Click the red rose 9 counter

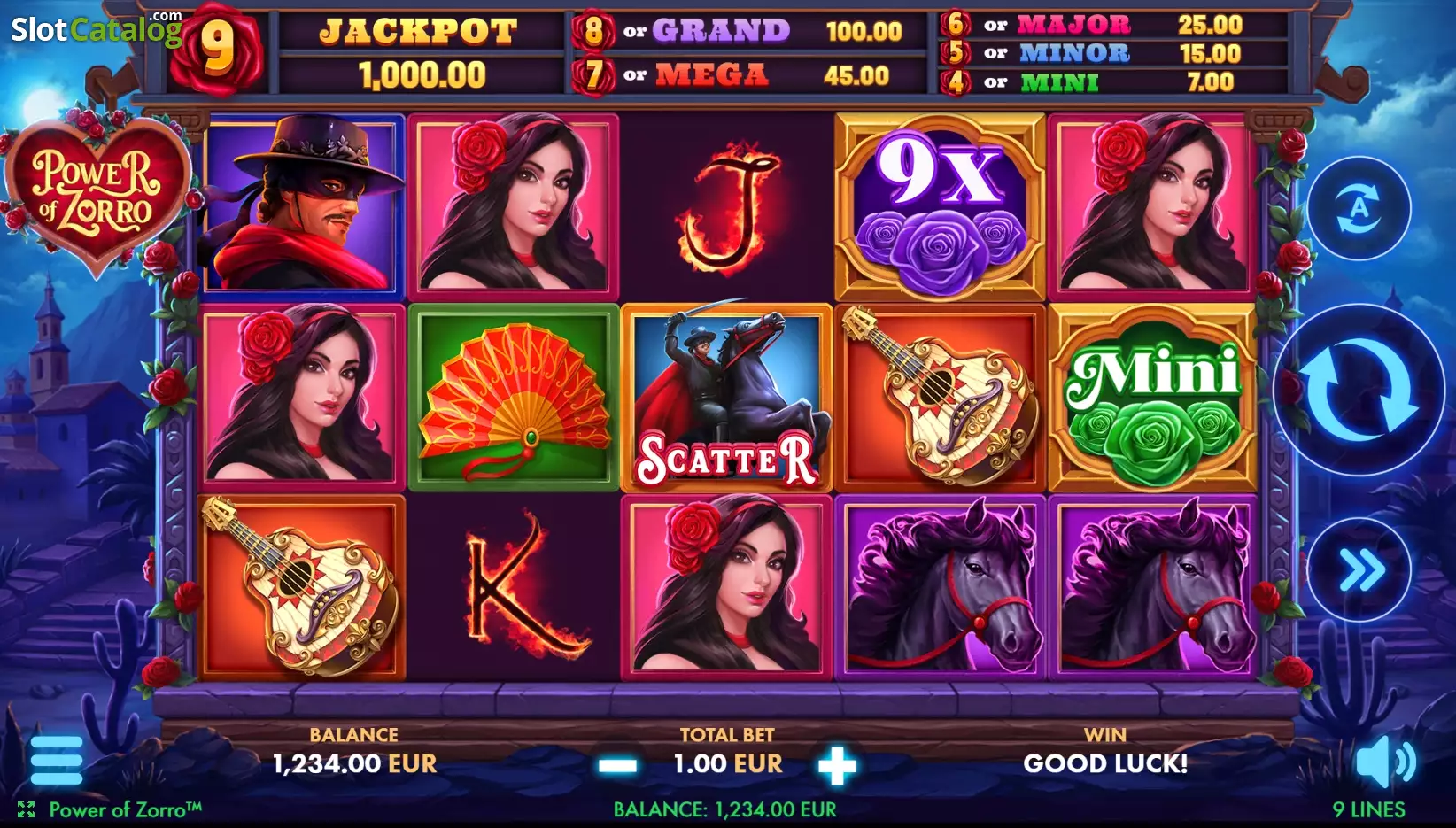coord(217,49)
